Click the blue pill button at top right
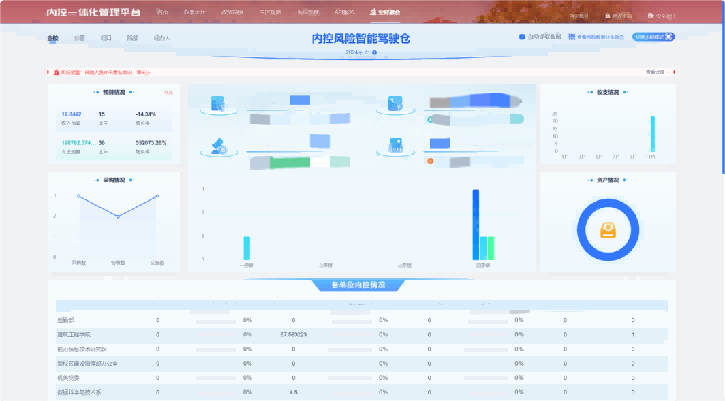Screen dimensions: 725x401 pyautogui.click(x=654, y=37)
